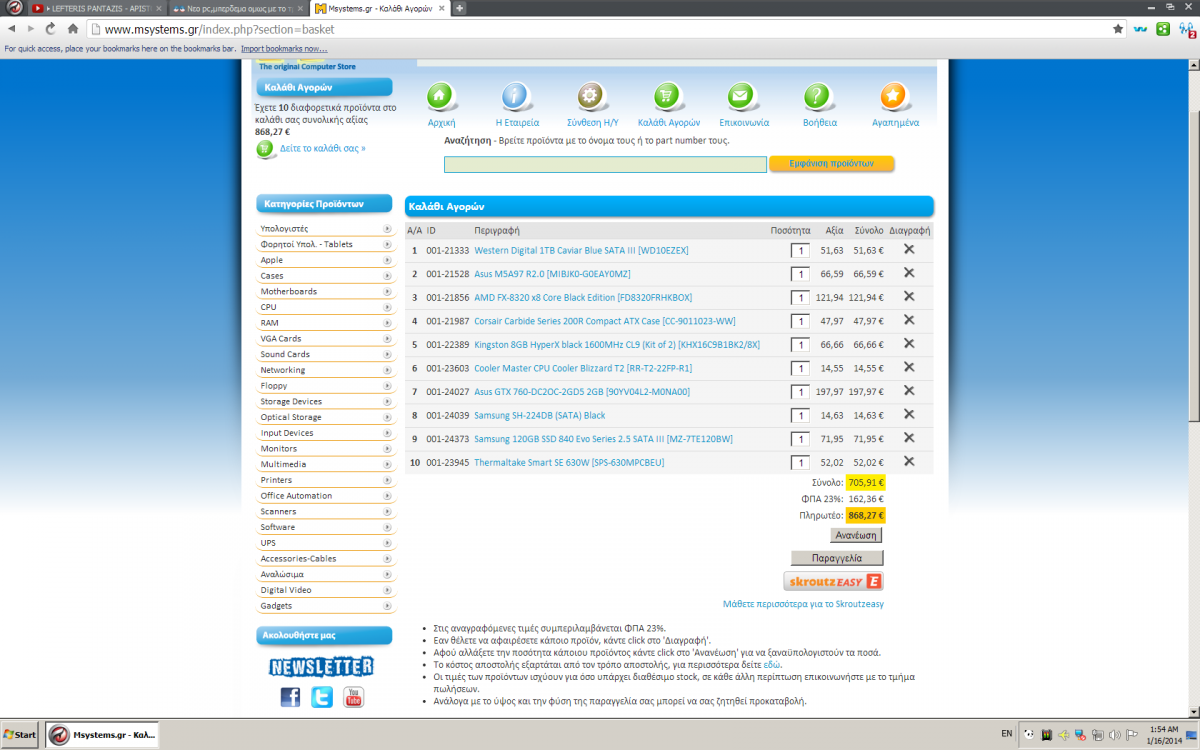Click the Ανανέωση refresh button

pyautogui.click(x=856, y=535)
